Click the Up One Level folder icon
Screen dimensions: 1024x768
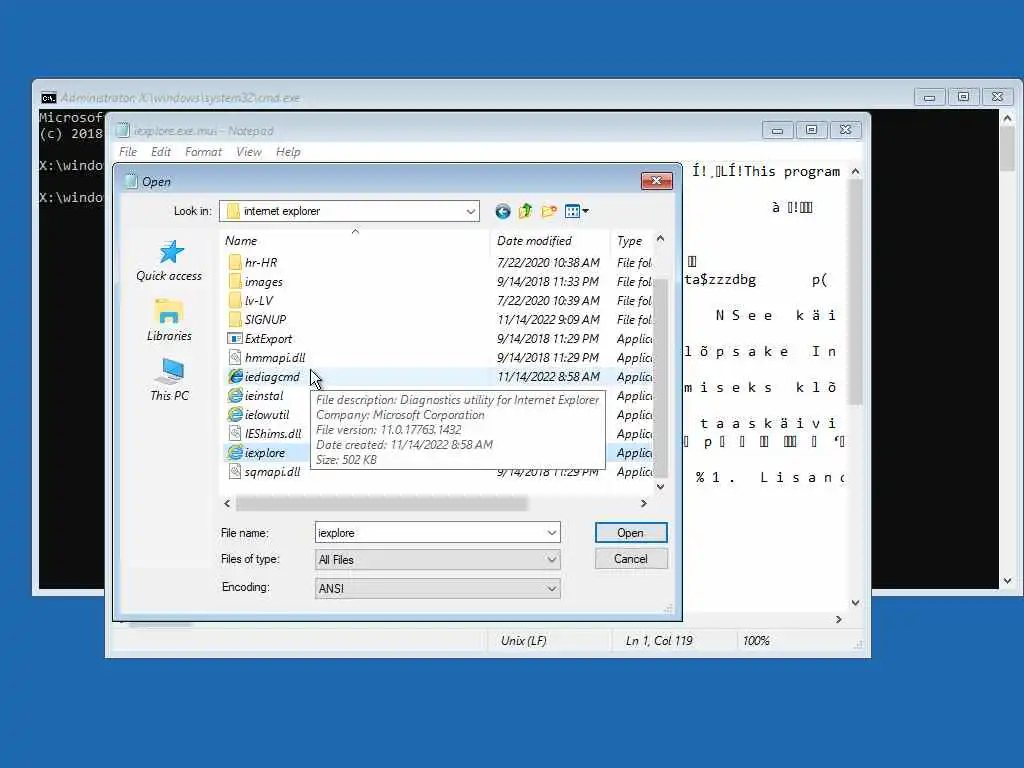coord(525,211)
